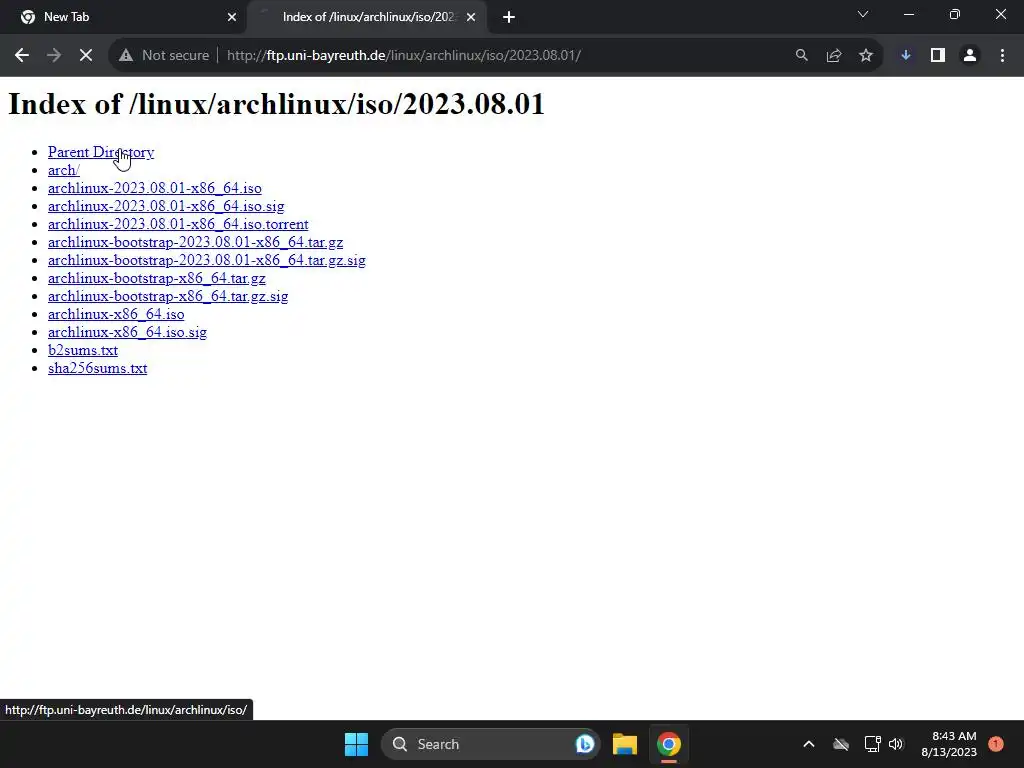The width and height of the screenshot is (1024, 768).
Task: Toggle the Chrome side panel icon
Action: (938, 56)
